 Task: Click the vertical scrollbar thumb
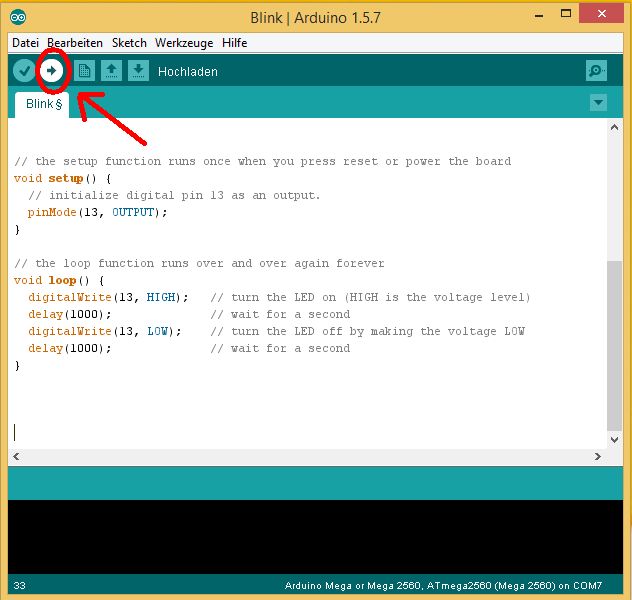pyautogui.click(x=614, y=346)
